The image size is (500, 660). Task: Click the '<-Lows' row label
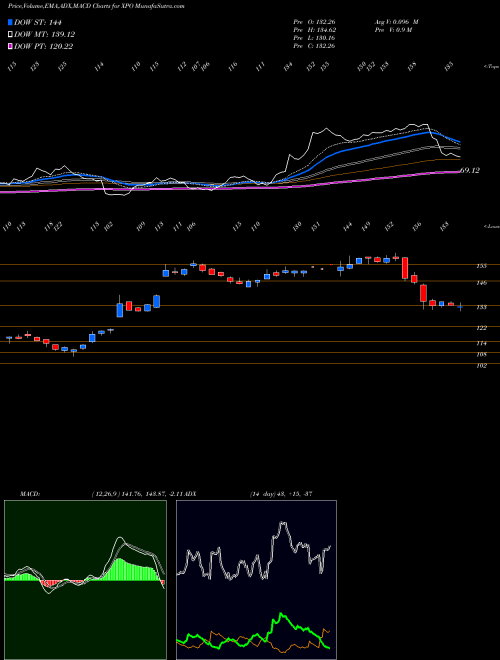(x=491, y=226)
